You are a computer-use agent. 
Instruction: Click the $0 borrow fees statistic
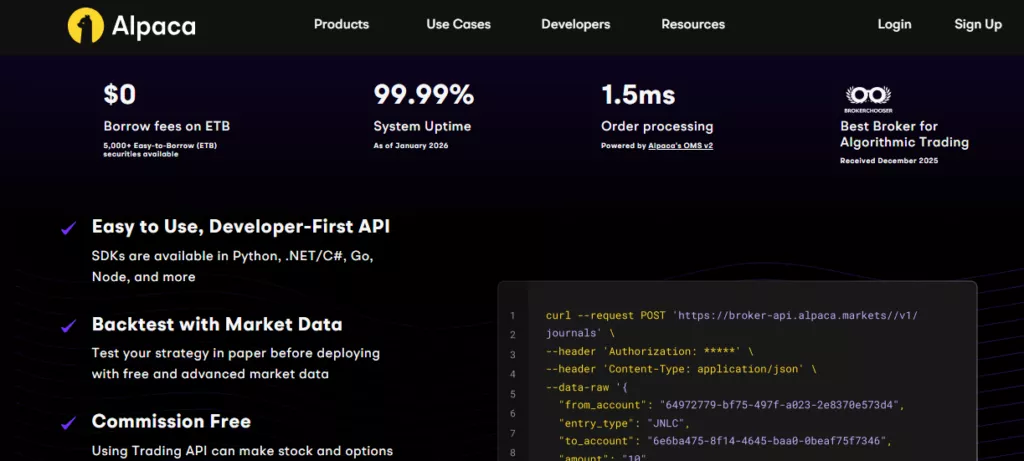120,95
